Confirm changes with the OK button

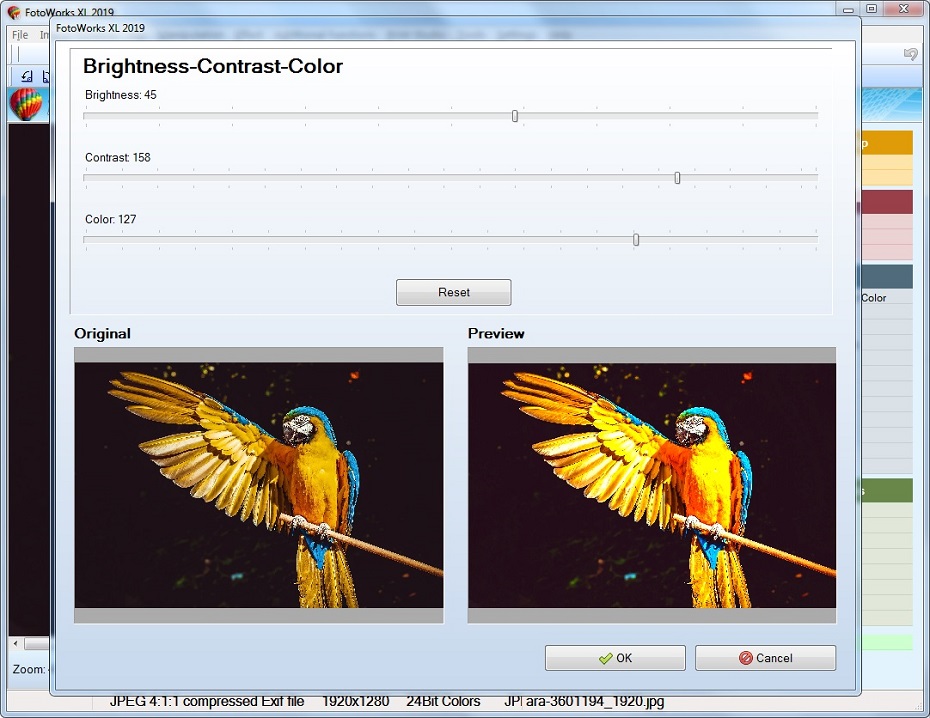[615, 658]
